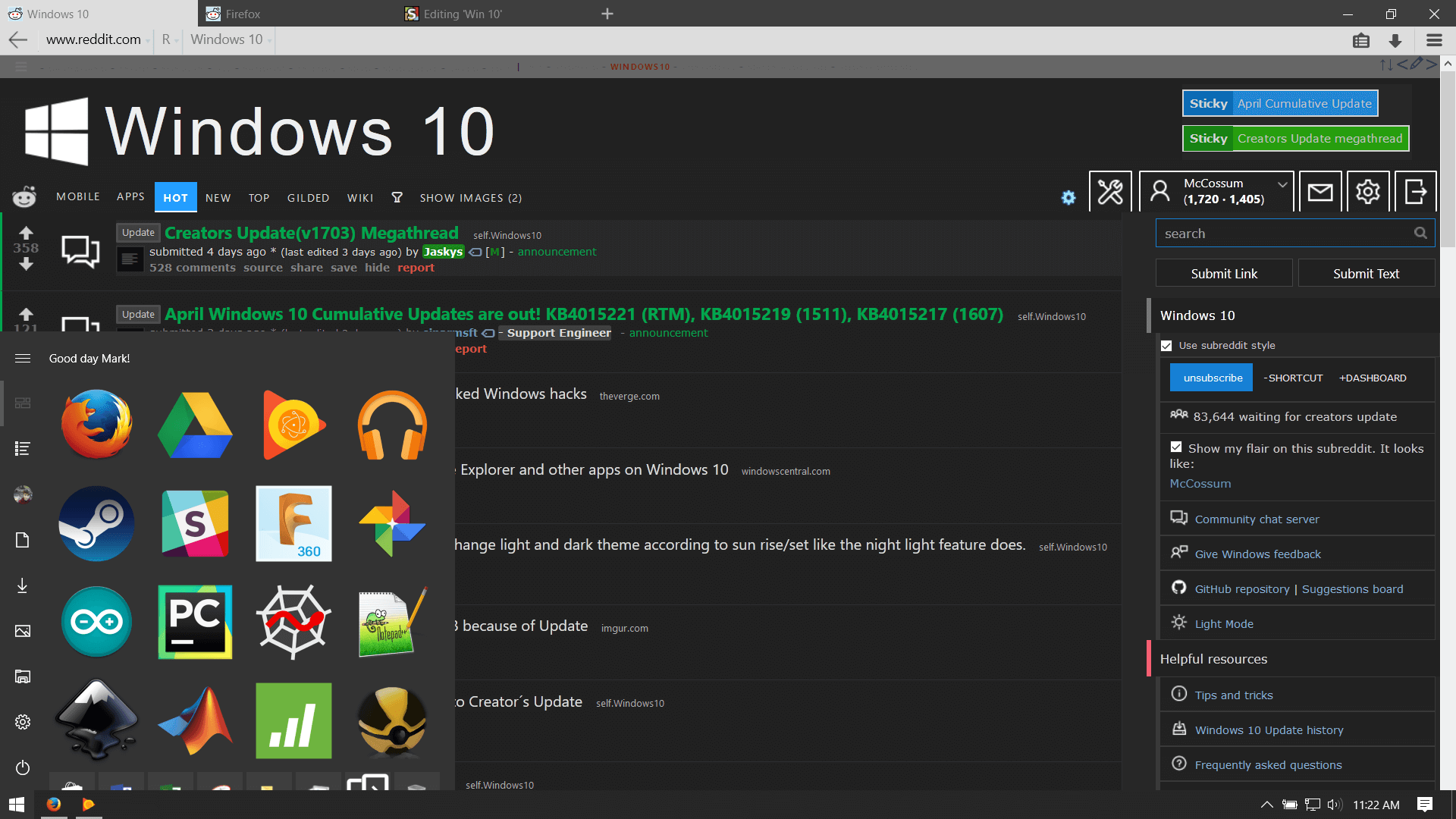
Task: Open the Google Play Music tile
Action: coord(293,425)
